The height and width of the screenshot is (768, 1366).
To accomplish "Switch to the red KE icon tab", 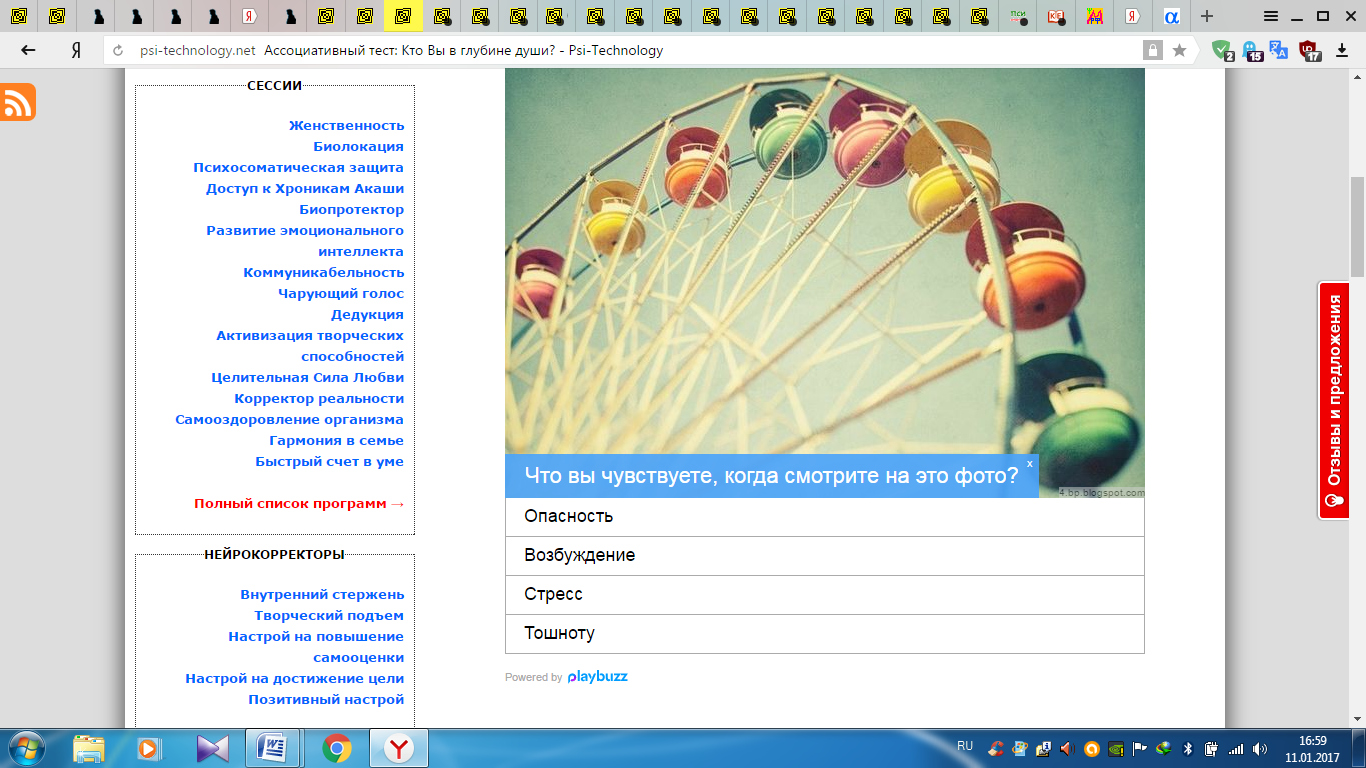I will (x=1056, y=16).
